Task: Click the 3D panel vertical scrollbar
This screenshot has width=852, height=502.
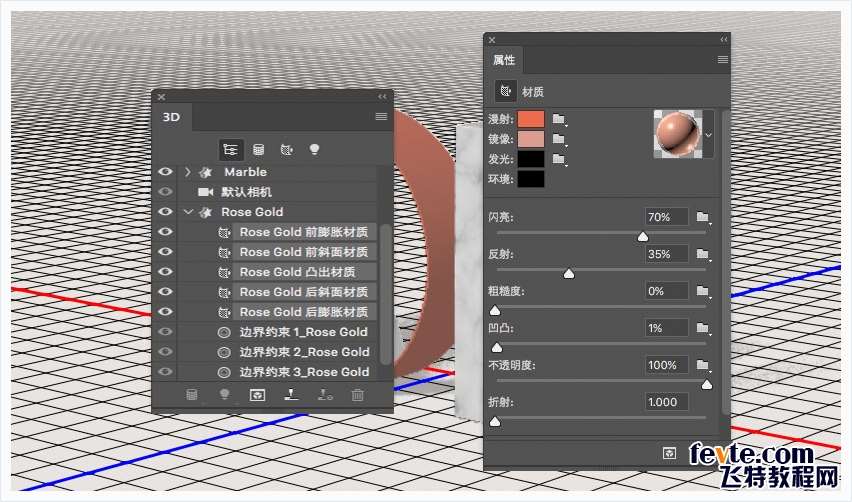Action: [385, 293]
